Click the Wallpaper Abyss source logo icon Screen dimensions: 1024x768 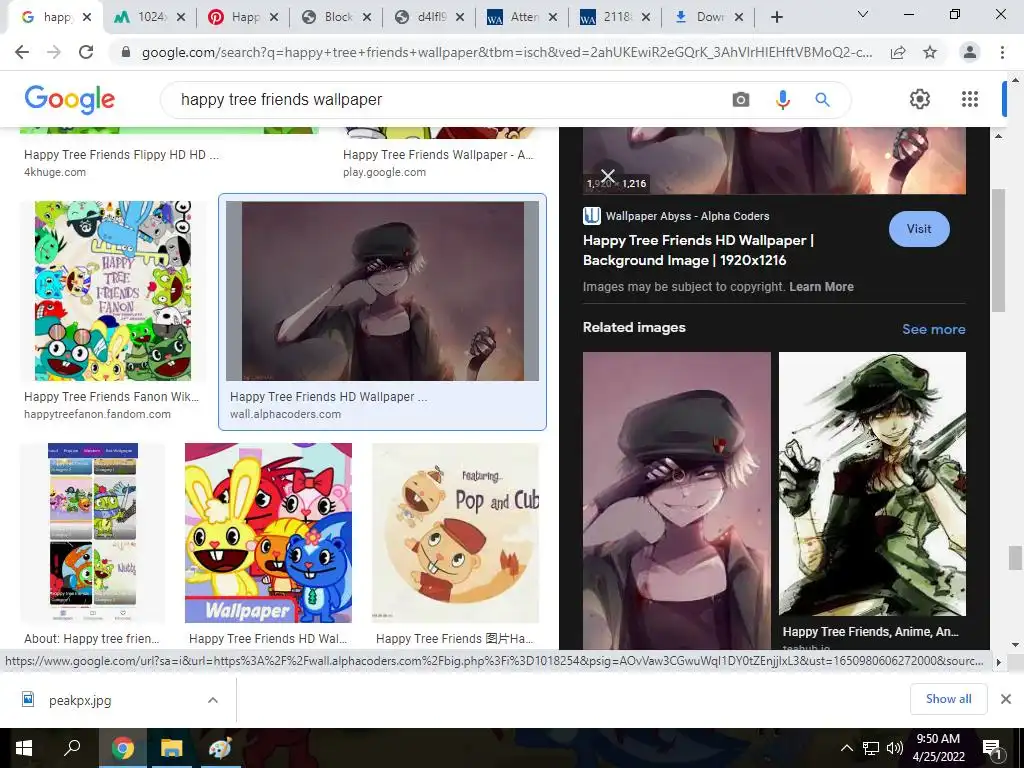(x=592, y=216)
